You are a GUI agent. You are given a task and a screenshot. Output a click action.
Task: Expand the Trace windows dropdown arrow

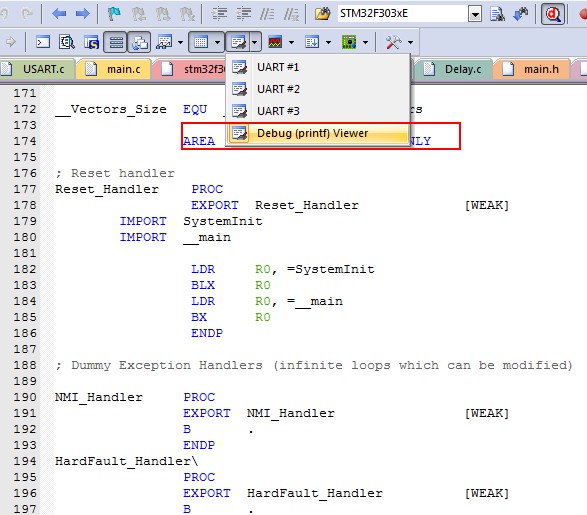tap(328, 42)
